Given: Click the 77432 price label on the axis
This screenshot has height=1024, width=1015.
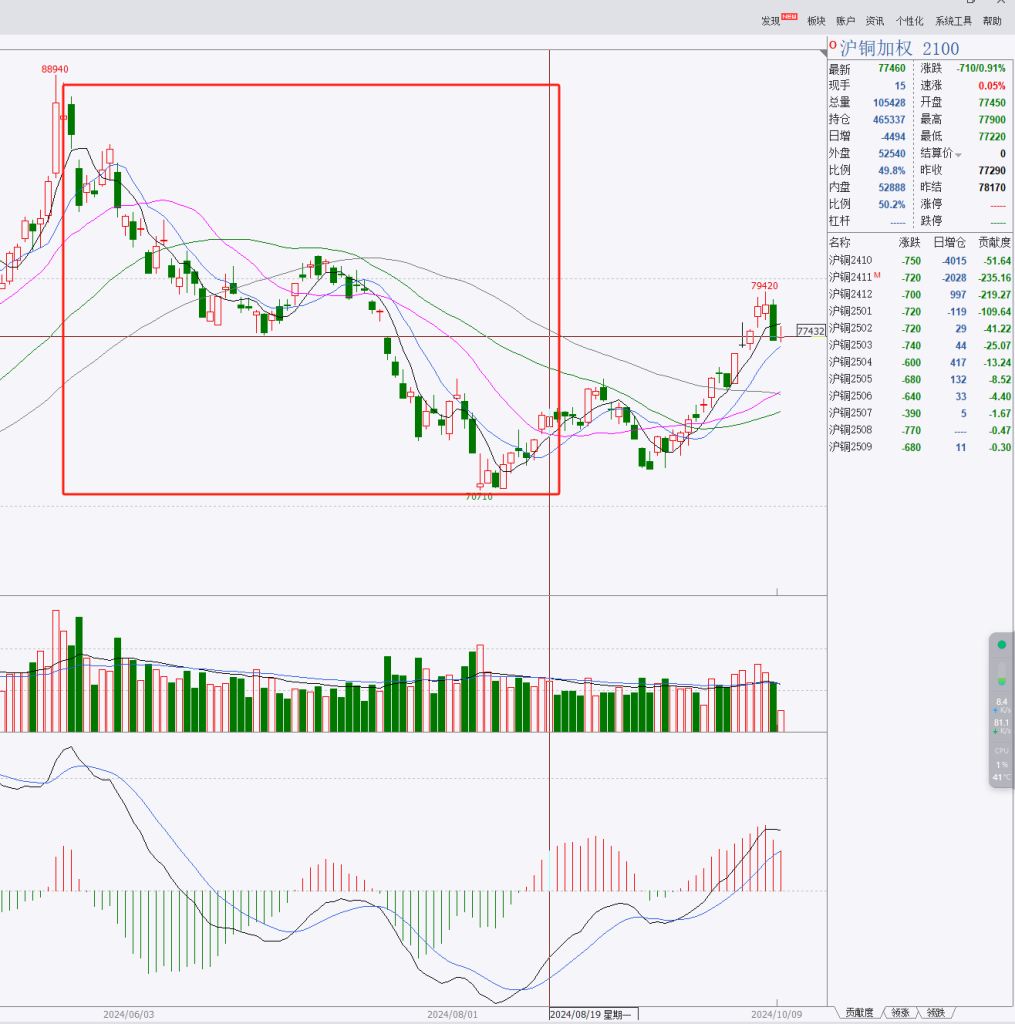Looking at the screenshot, I should click(810, 331).
